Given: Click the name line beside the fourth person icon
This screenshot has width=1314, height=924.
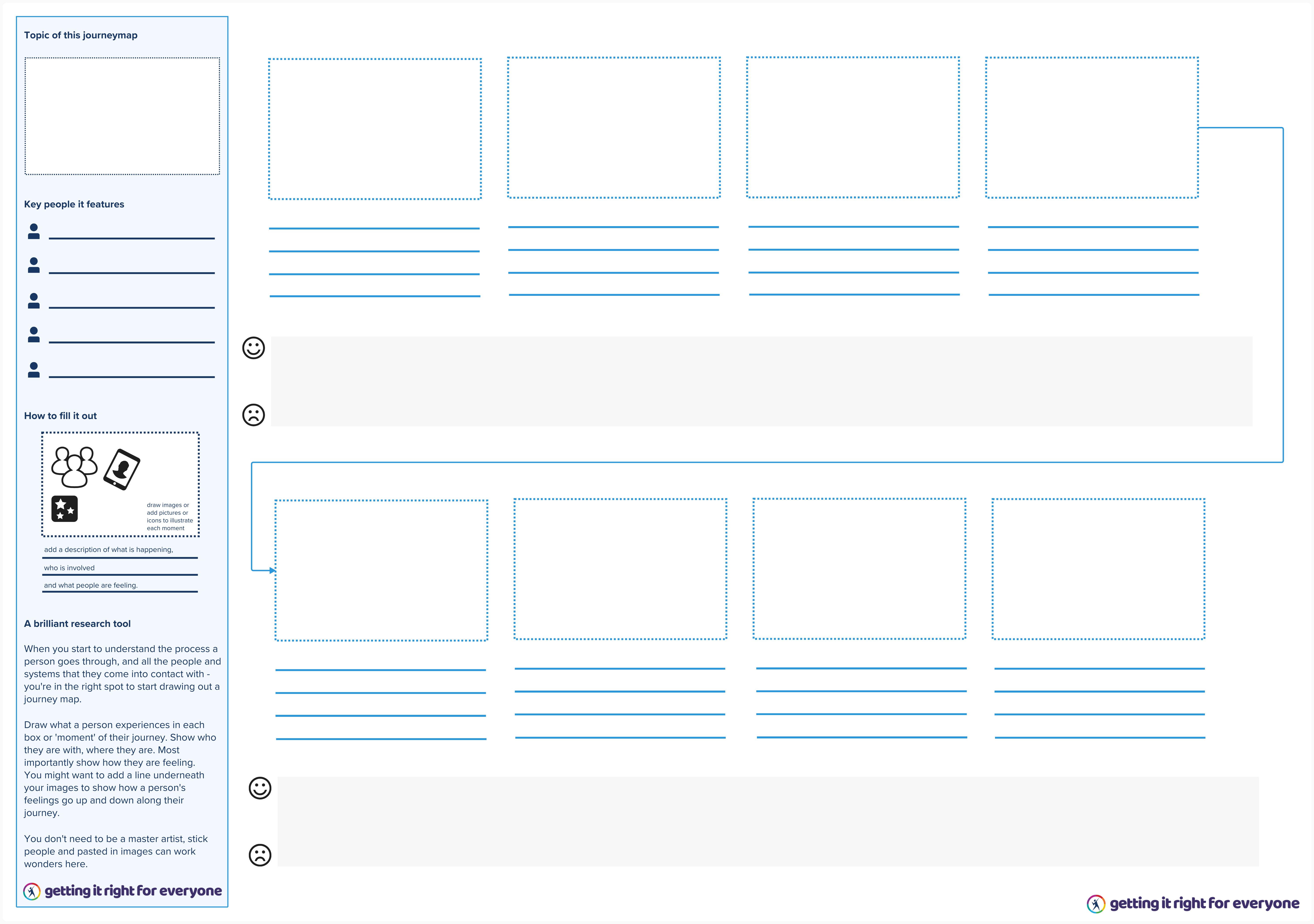Looking at the screenshot, I should pos(132,342).
